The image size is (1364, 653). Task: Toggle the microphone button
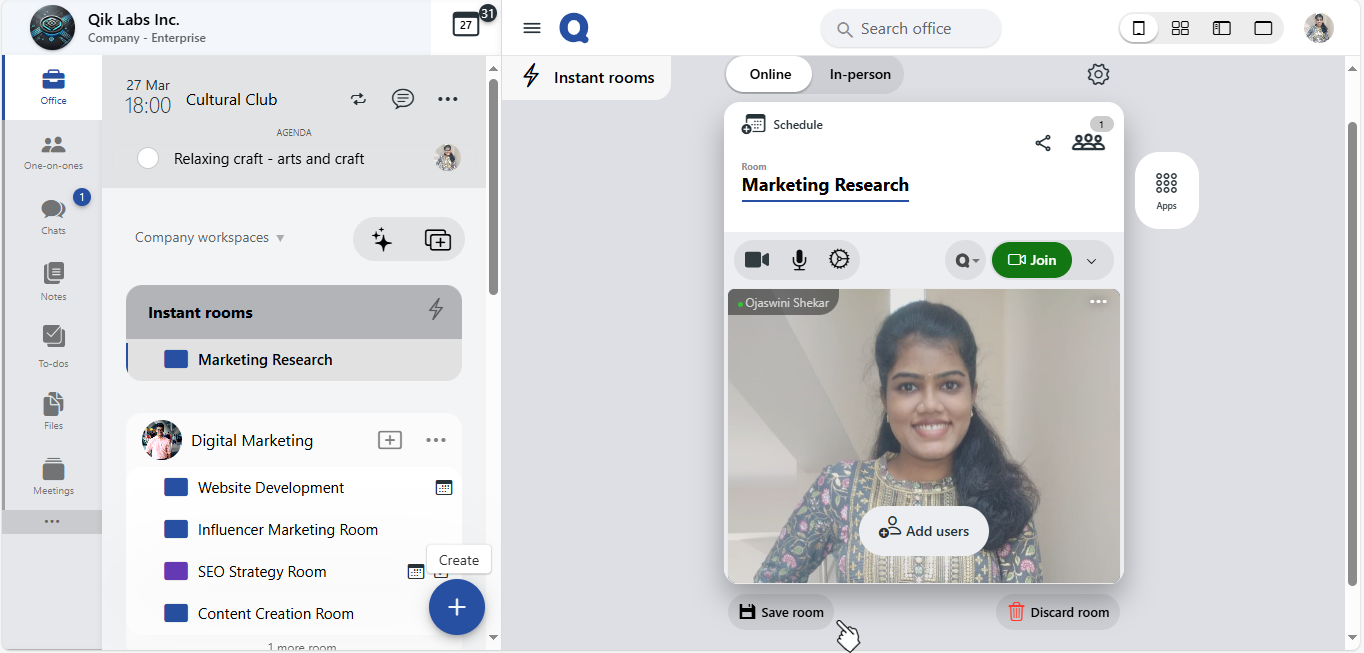pos(799,260)
